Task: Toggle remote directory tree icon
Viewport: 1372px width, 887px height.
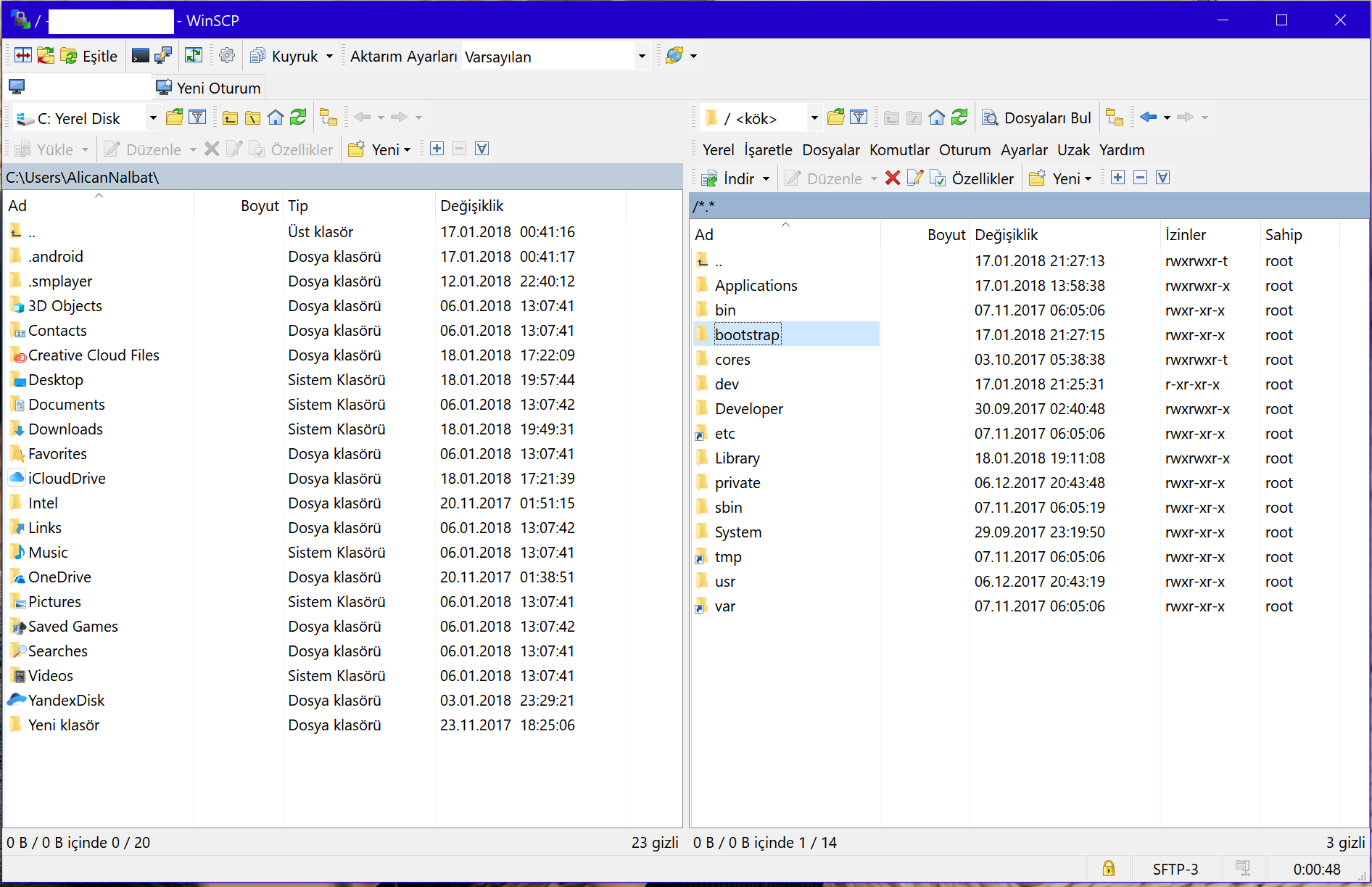Action: (x=1115, y=117)
